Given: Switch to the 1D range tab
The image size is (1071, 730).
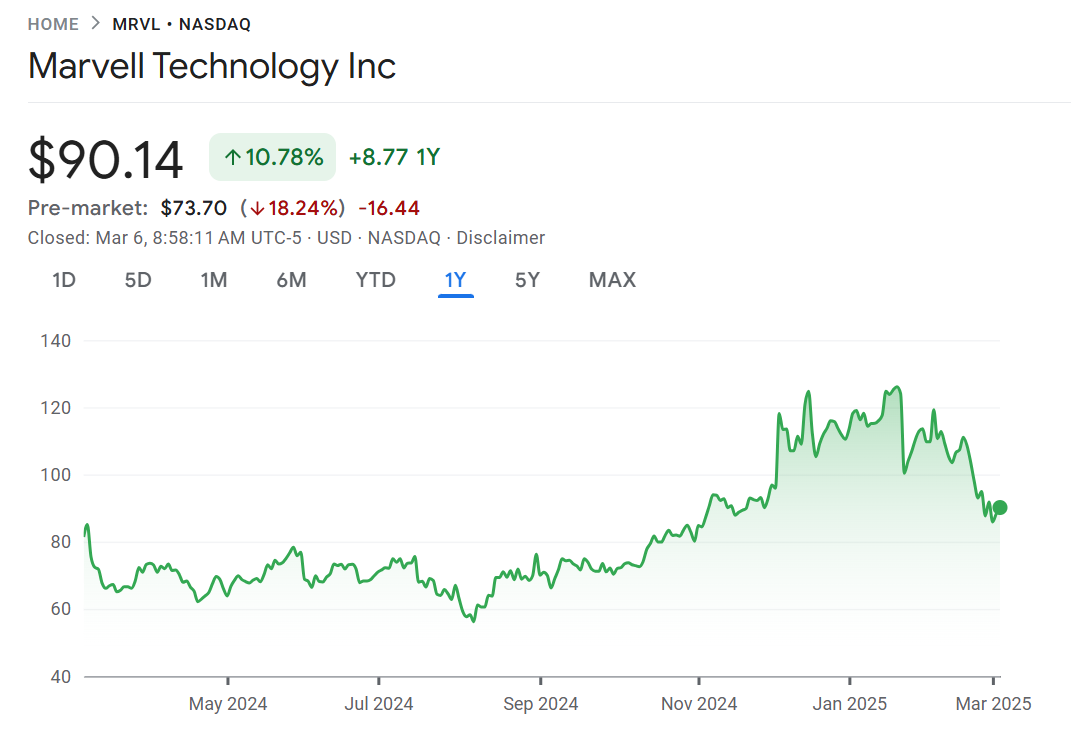Looking at the screenshot, I should click(64, 280).
